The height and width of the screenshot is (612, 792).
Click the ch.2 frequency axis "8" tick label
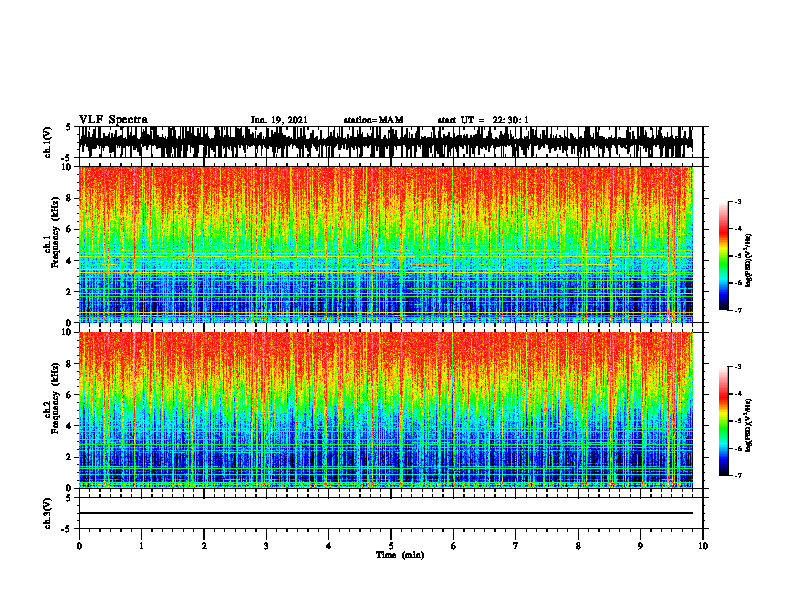tap(70, 364)
